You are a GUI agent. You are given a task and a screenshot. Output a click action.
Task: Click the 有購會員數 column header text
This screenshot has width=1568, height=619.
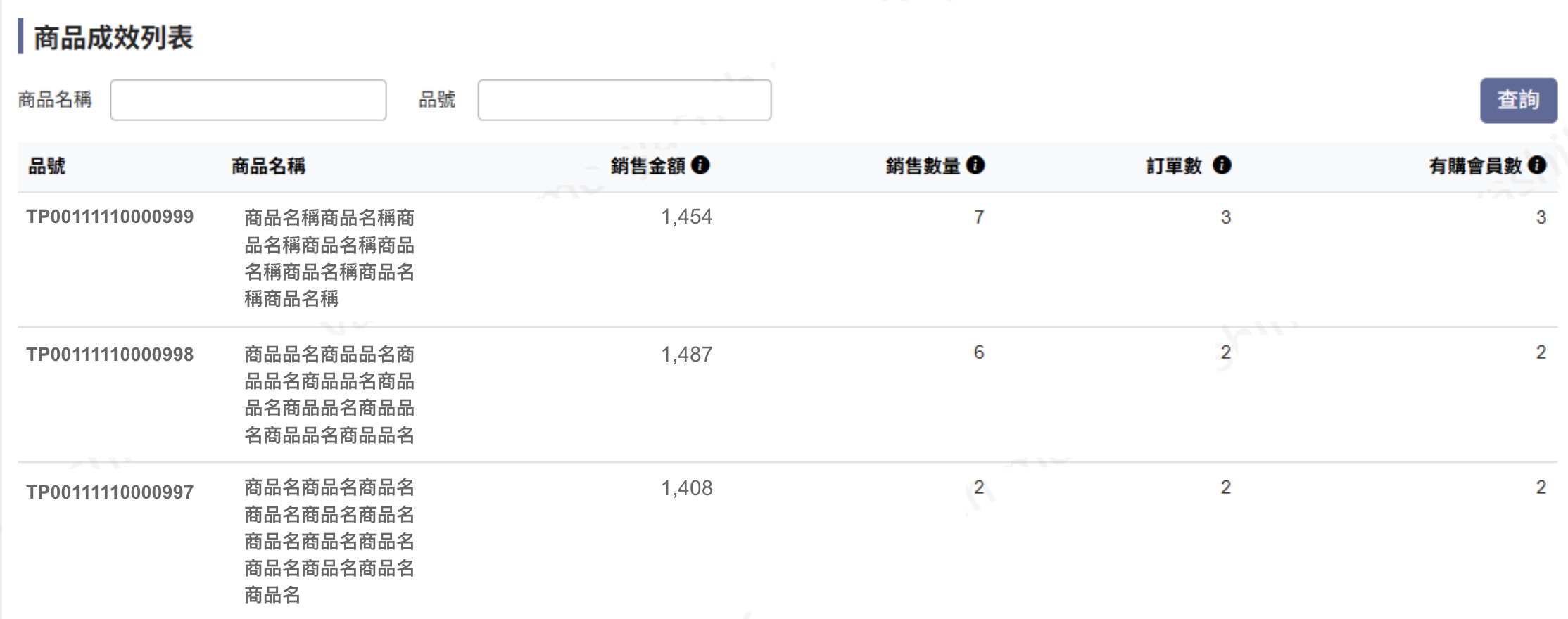1476,166
